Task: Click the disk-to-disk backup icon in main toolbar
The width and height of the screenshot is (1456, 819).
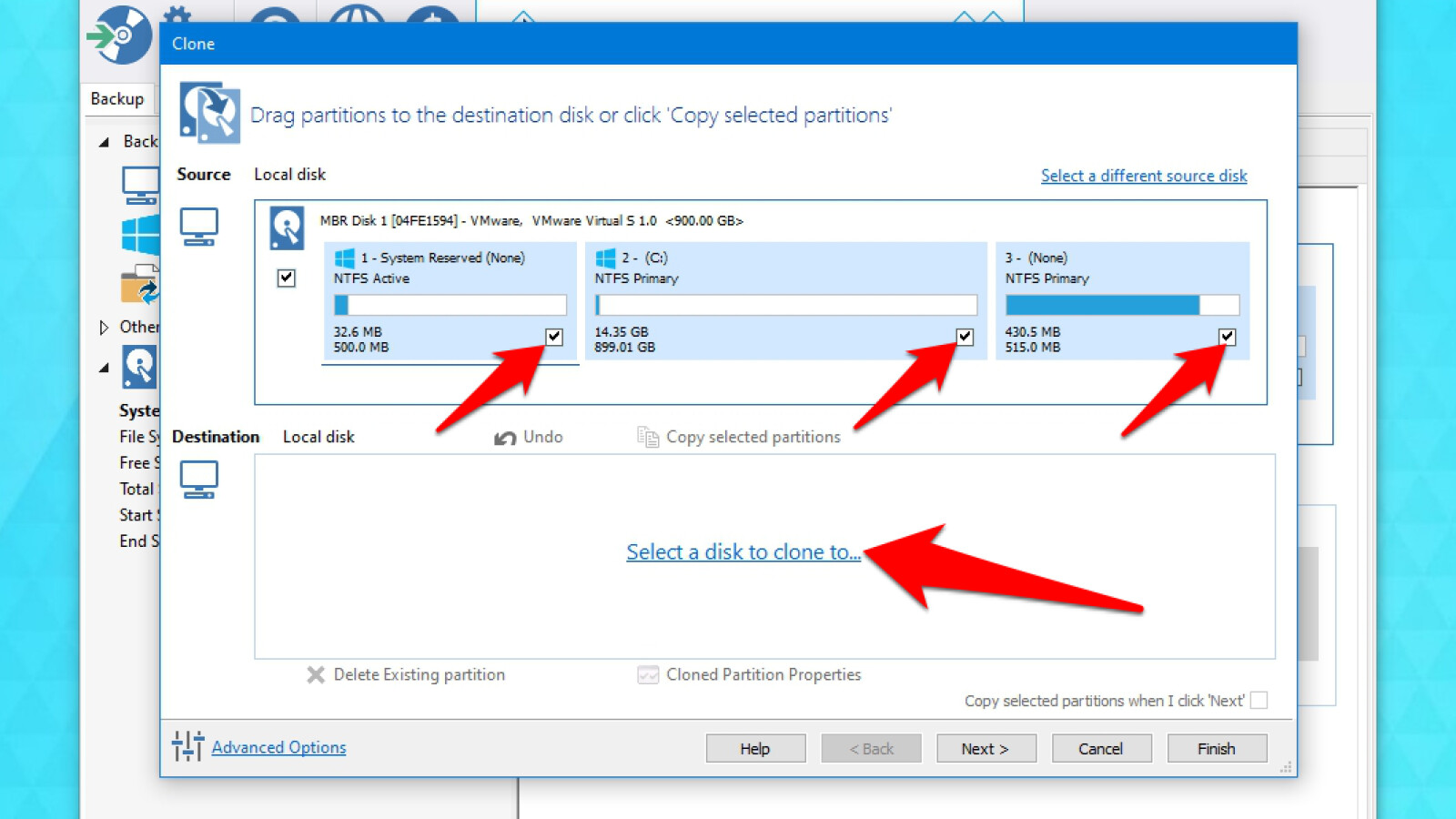Action: (119, 35)
